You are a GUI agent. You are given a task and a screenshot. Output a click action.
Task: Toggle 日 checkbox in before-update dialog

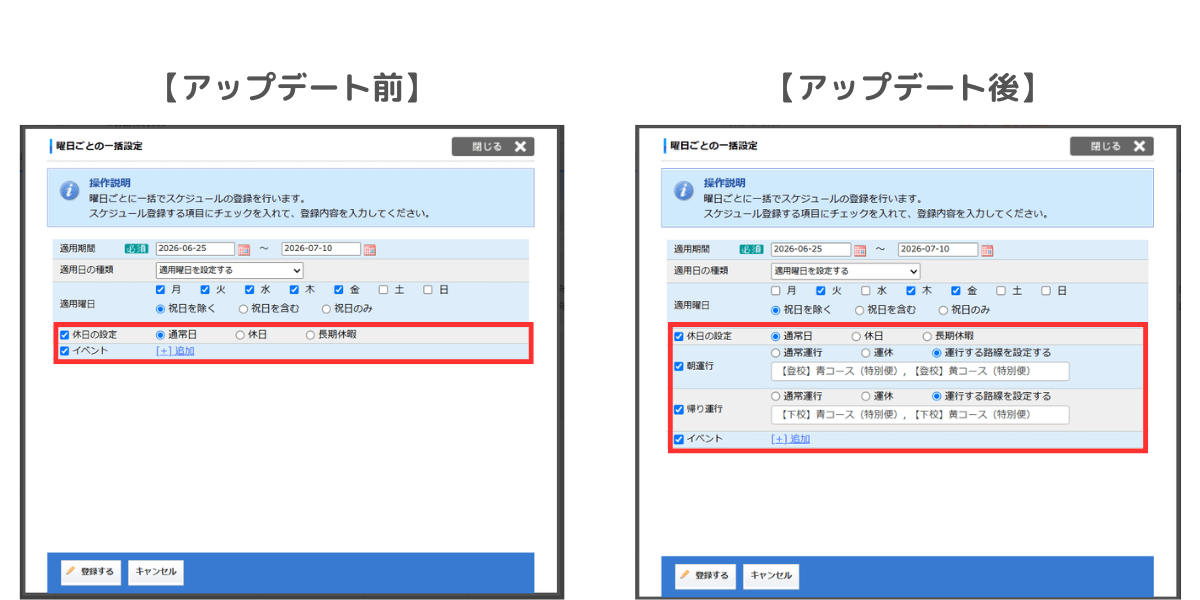coord(428,290)
